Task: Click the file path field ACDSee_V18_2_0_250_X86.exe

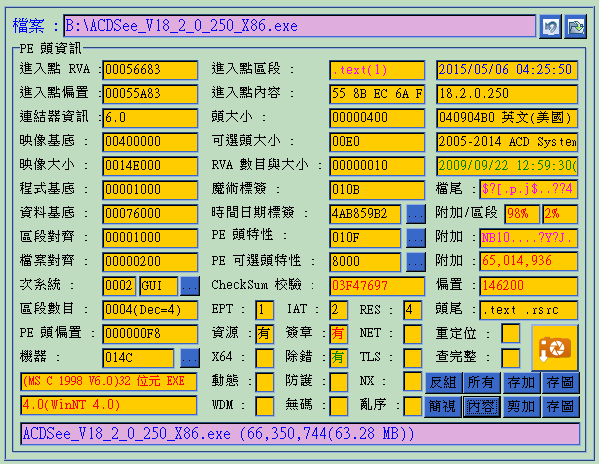Action: coord(300,26)
